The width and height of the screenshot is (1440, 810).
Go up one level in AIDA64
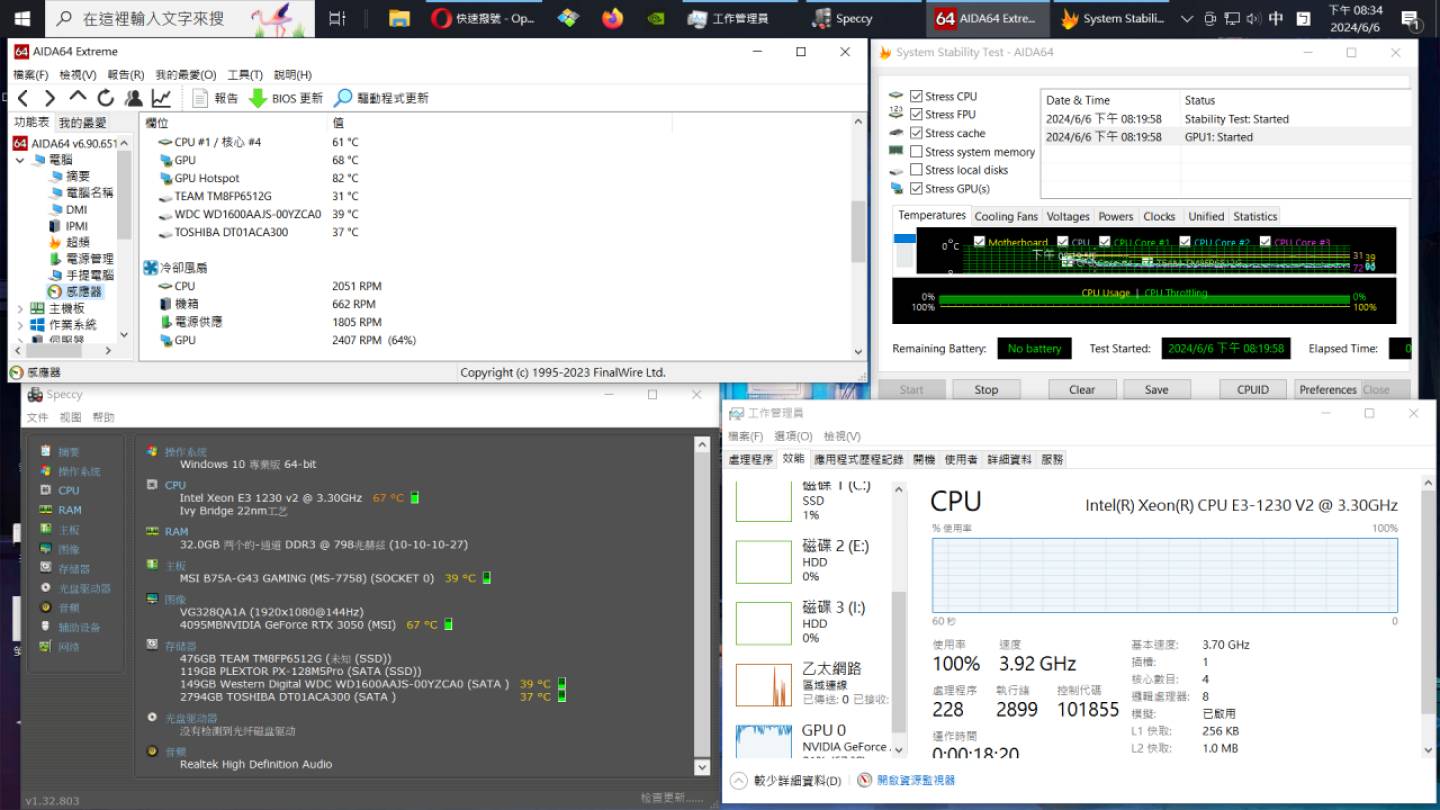click(x=77, y=97)
